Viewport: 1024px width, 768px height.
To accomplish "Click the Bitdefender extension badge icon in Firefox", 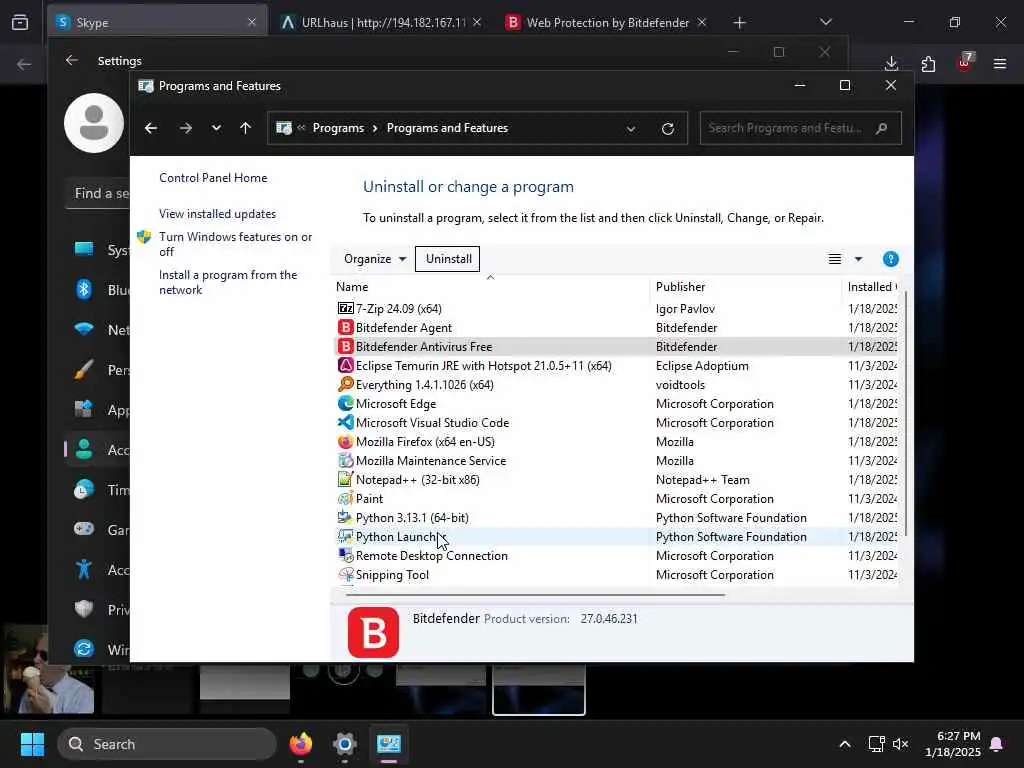I will (965, 63).
